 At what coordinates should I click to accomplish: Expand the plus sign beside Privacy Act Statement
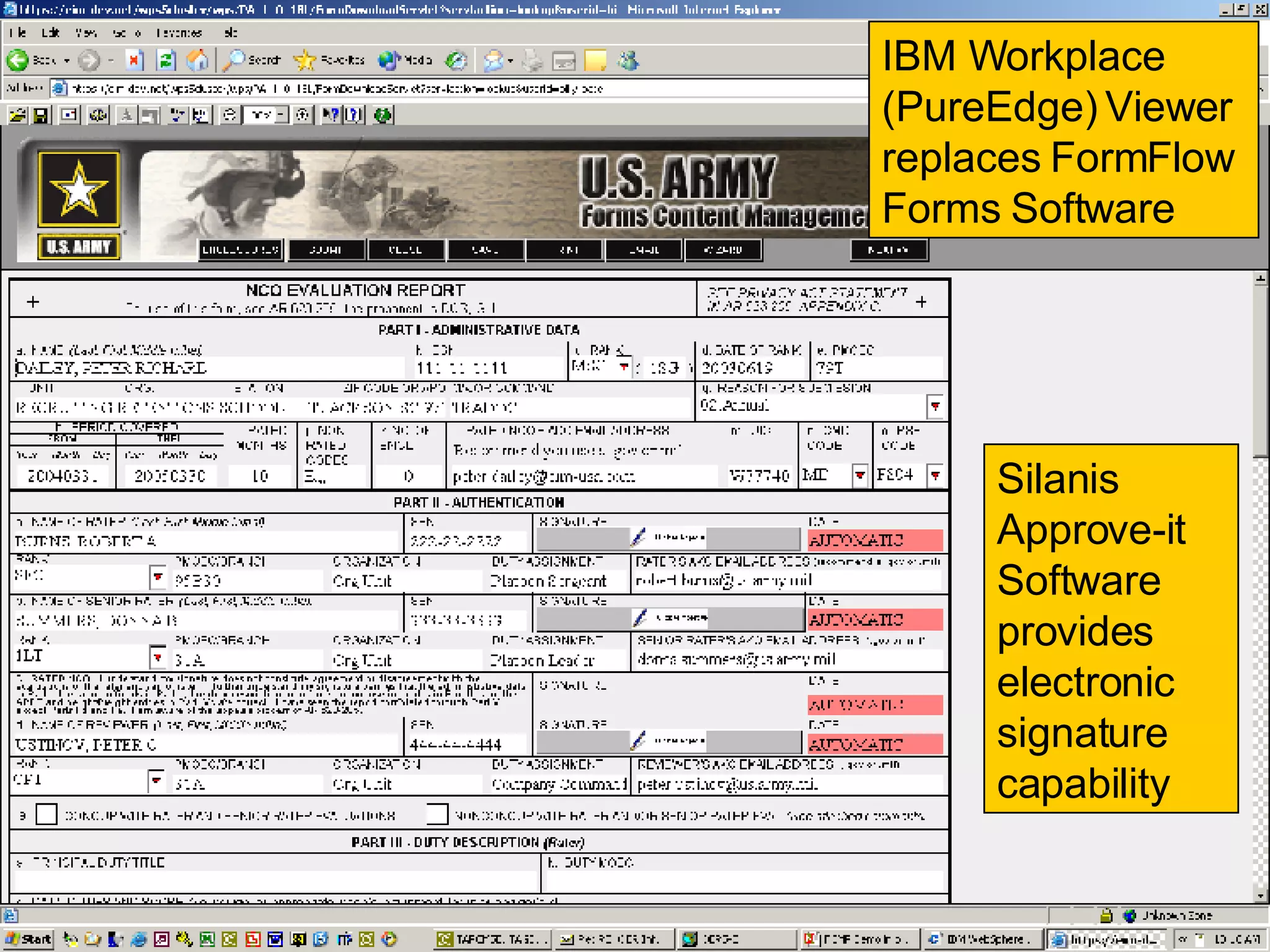click(x=921, y=302)
